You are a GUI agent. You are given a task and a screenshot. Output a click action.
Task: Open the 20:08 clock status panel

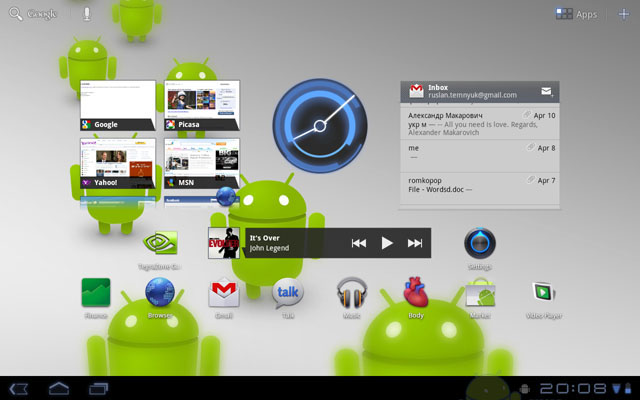(x=573, y=389)
